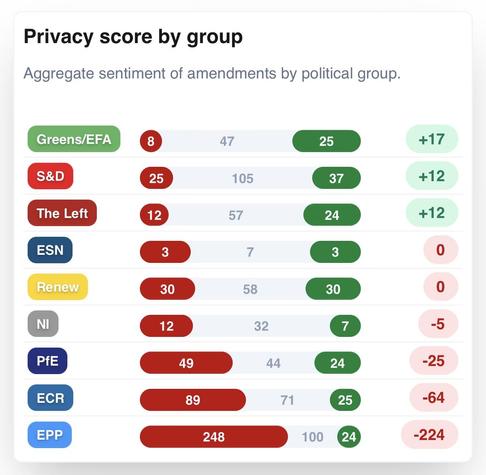Click Greens/EFA green 25 positive segment

326,141
